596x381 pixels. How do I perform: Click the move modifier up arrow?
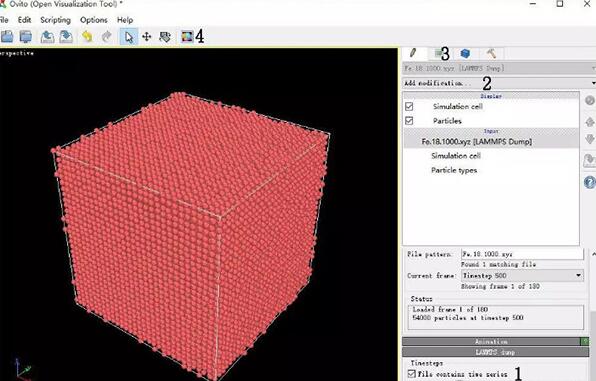(x=590, y=122)
